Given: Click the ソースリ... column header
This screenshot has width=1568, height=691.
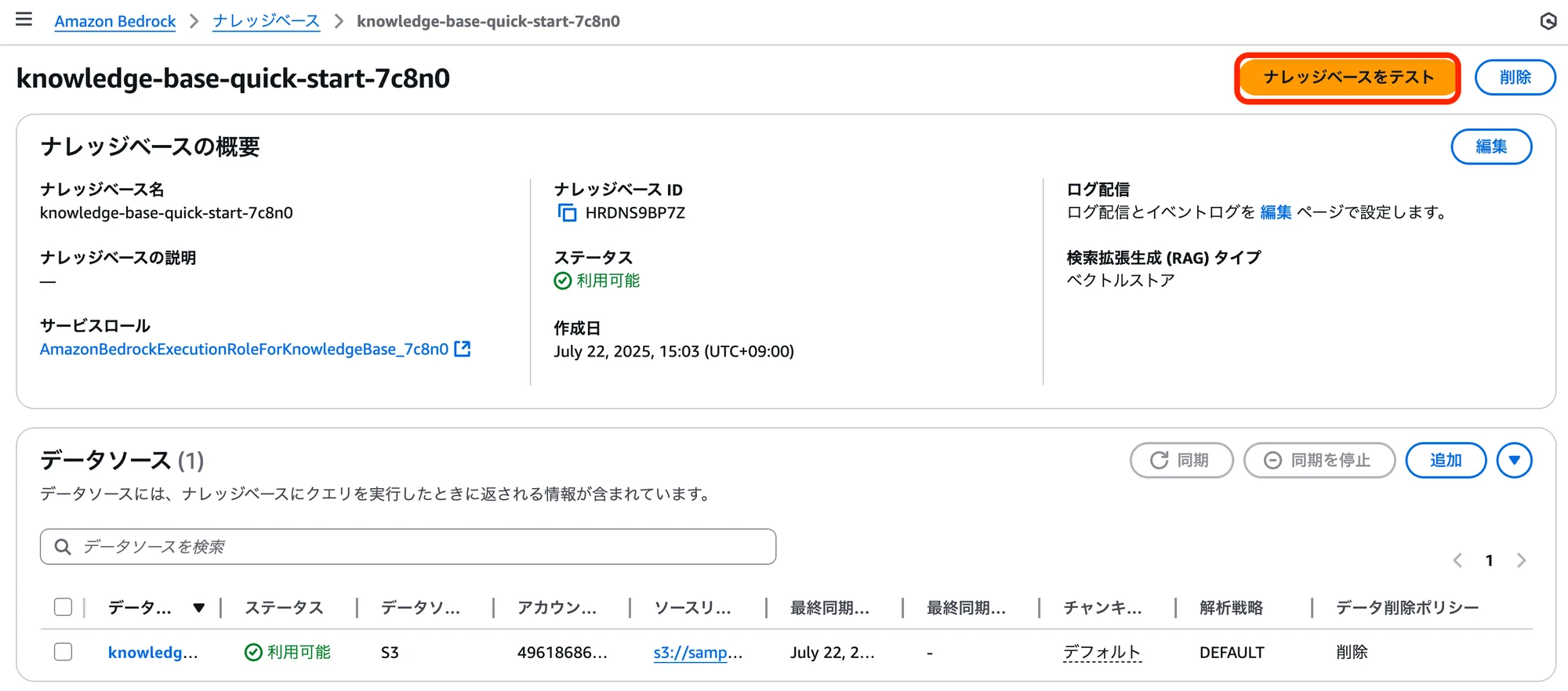Looking at the screenshot, I should pyautogui.click(x=692, y=608).
